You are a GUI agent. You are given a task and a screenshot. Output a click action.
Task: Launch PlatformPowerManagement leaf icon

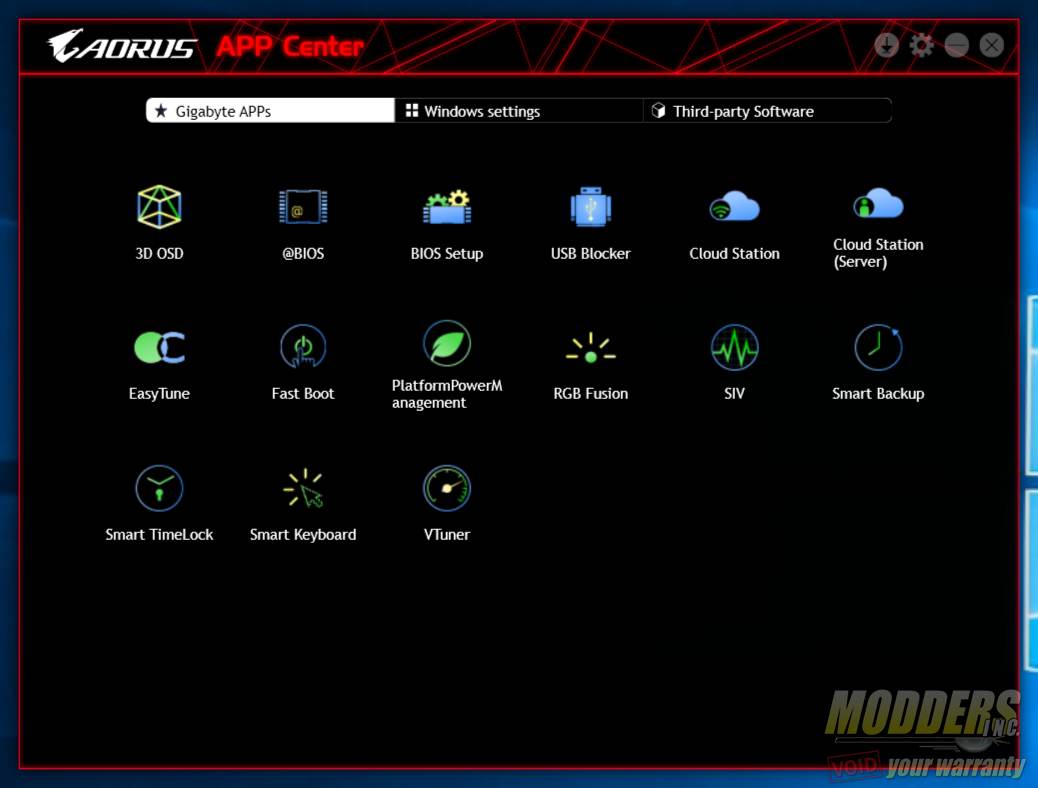click(x=447, y=343)
